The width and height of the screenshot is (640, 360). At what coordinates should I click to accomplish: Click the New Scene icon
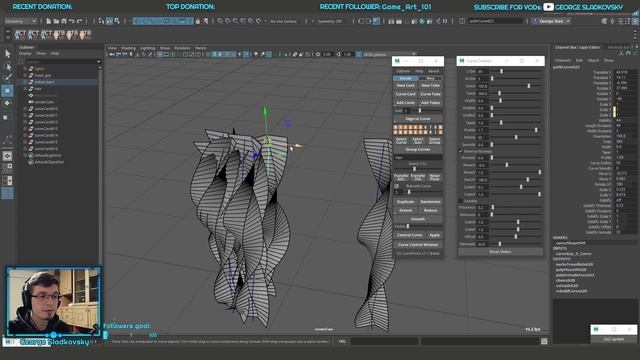tap(48, 21)
